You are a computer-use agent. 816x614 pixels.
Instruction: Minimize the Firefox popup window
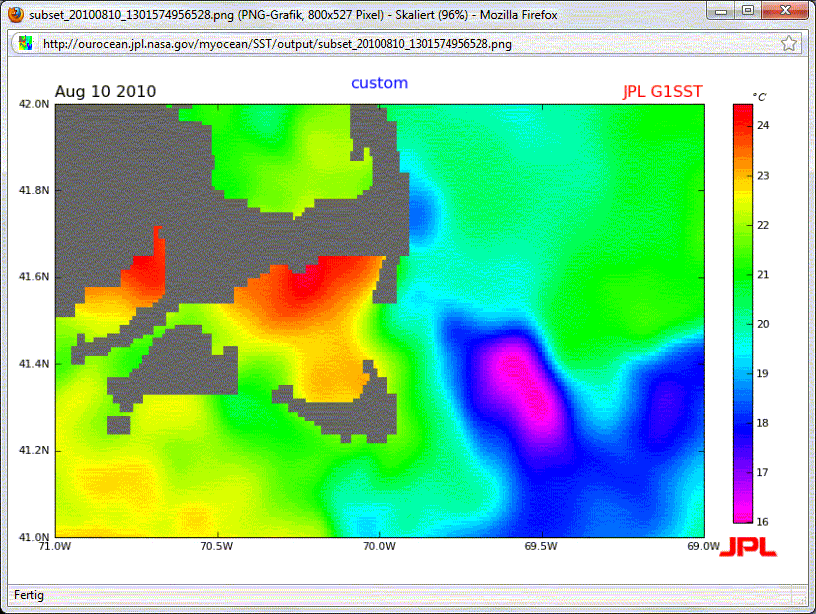[x=720, y=11]
